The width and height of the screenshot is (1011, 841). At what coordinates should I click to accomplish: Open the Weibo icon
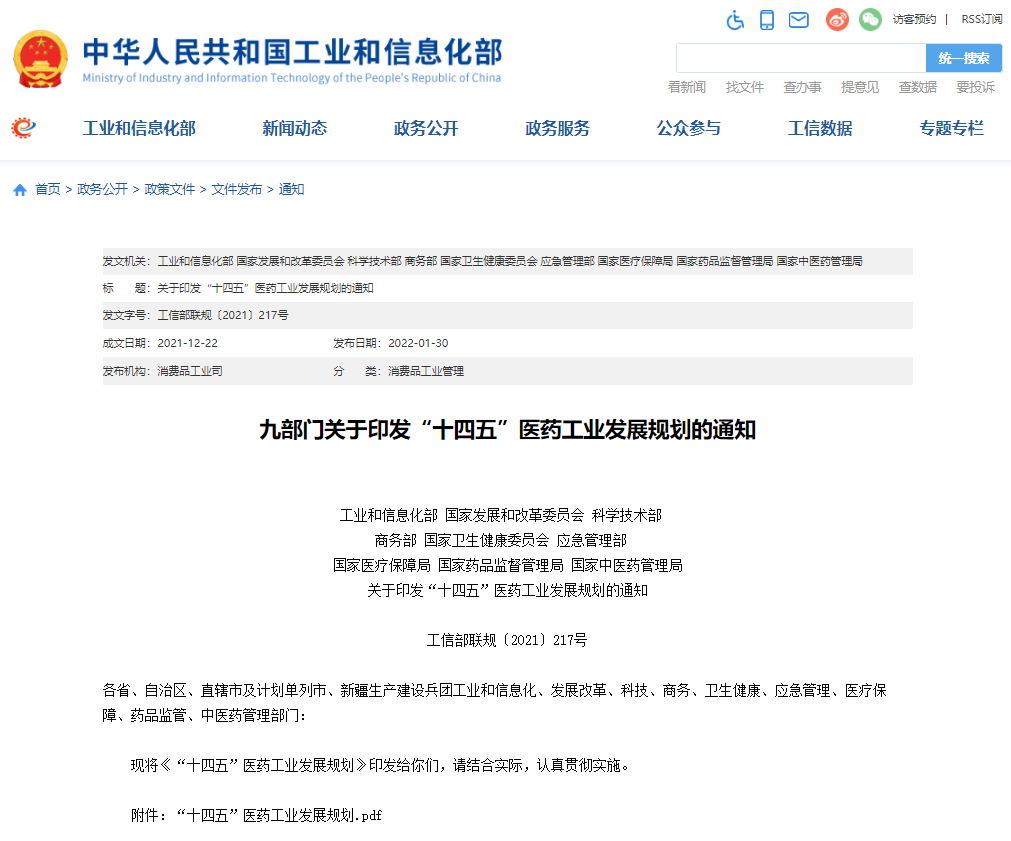(837, 20)
